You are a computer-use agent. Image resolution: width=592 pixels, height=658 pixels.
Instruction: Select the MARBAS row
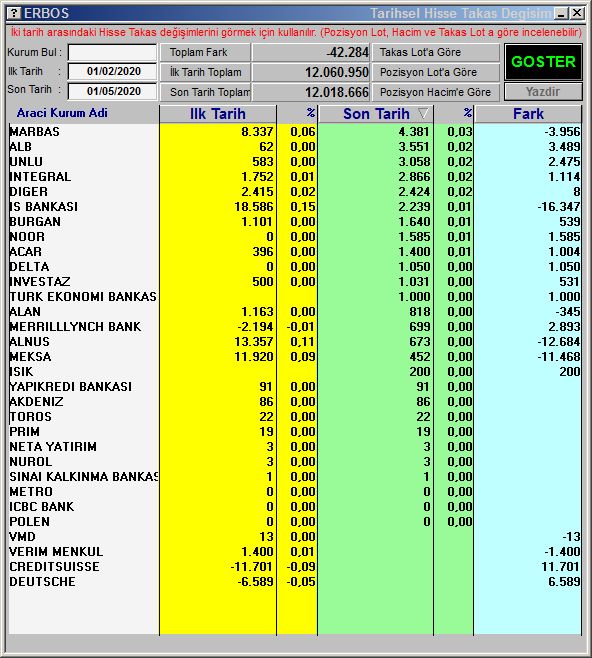(x=295, y=132)
